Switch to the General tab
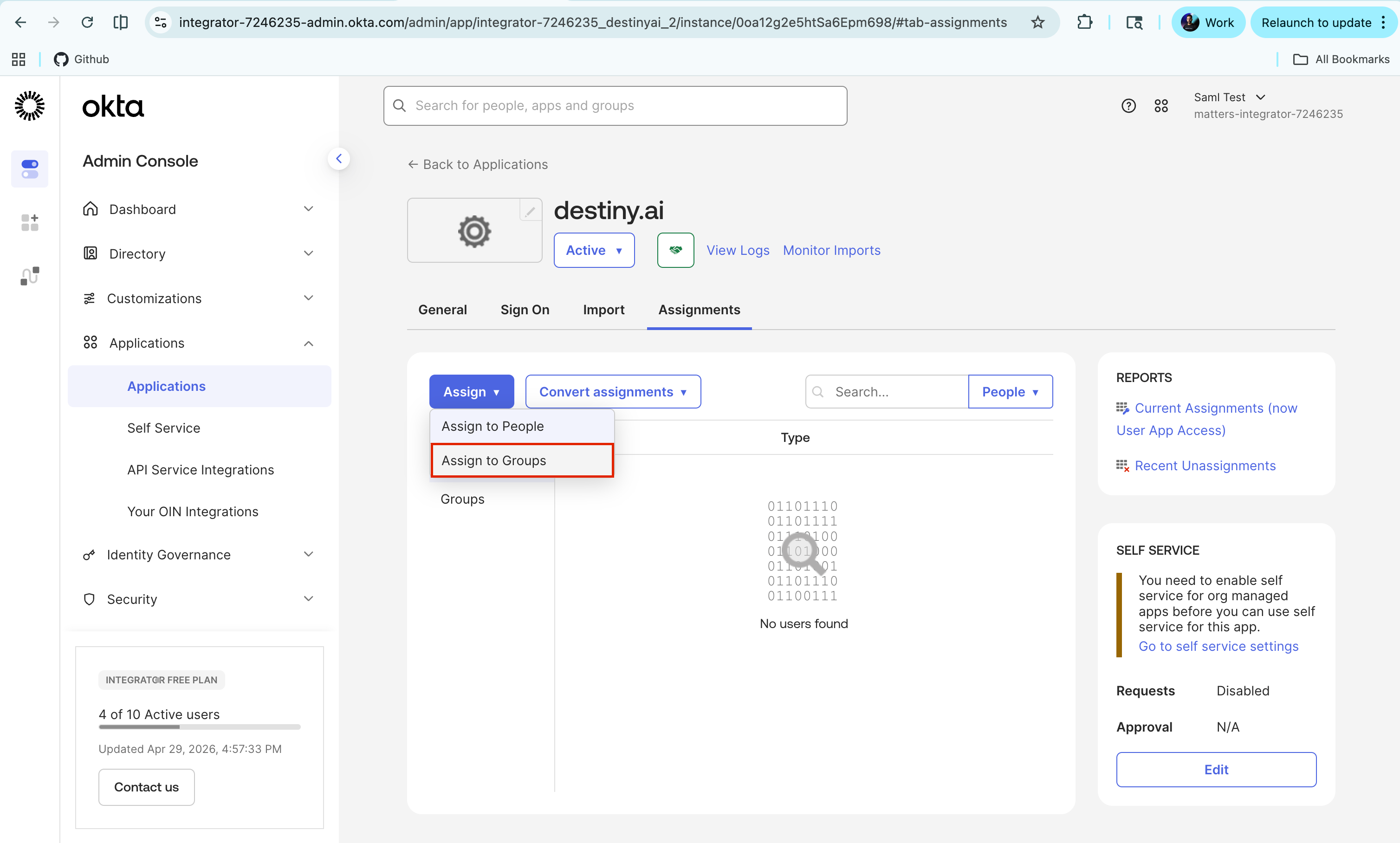The height and width of the screenshot is (843, 1400). pos(442,310)
